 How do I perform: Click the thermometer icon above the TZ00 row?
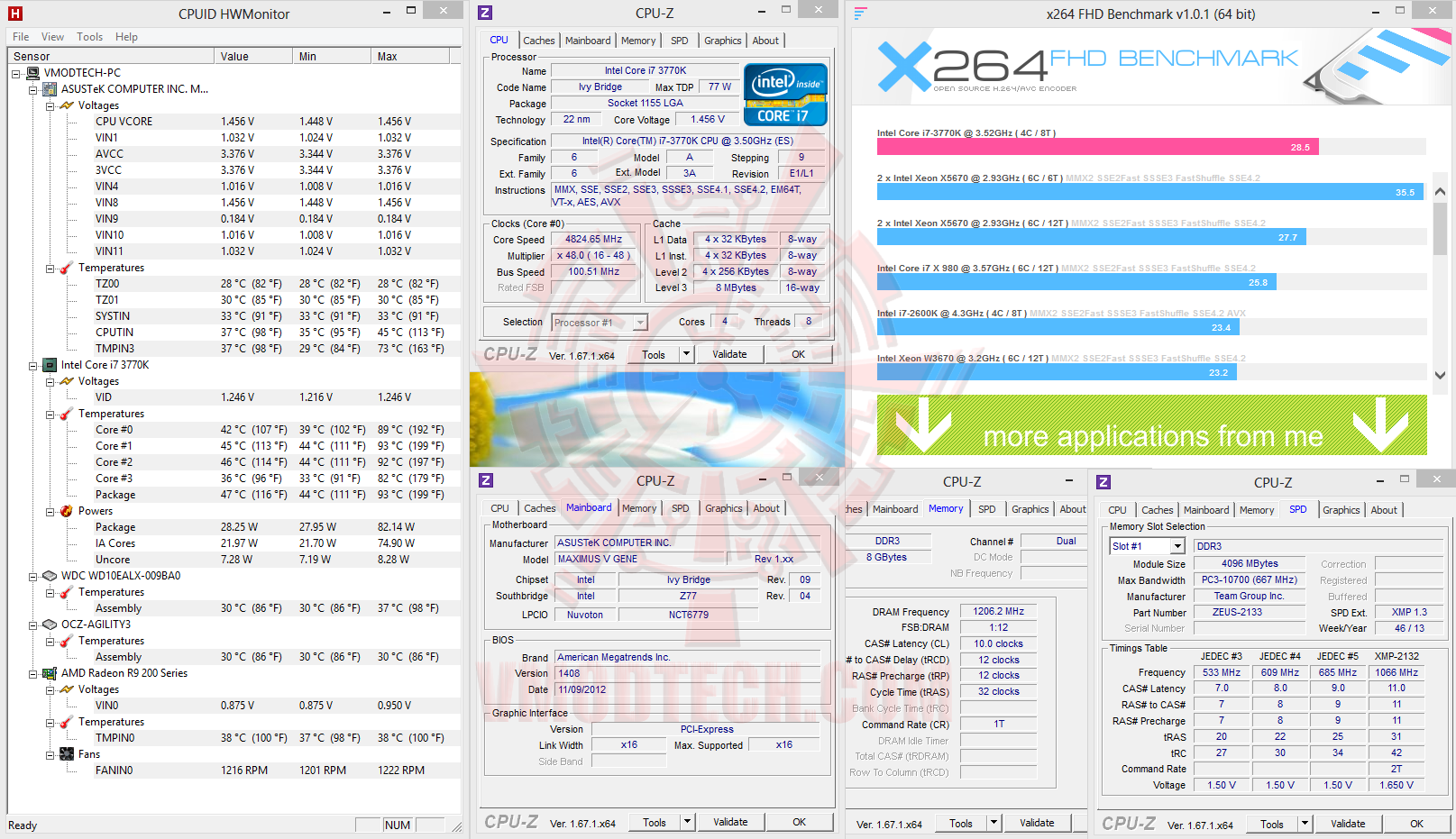click(x=67, y=268)
